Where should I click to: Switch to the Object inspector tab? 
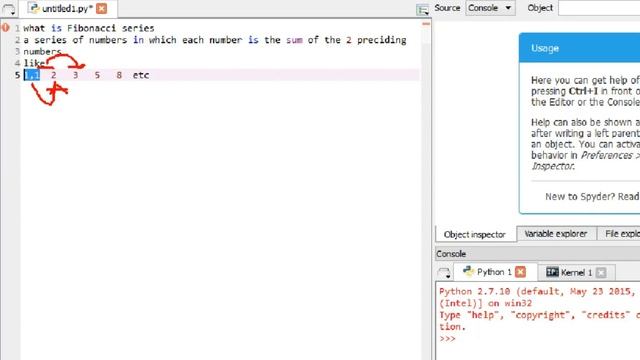point(475,235)
